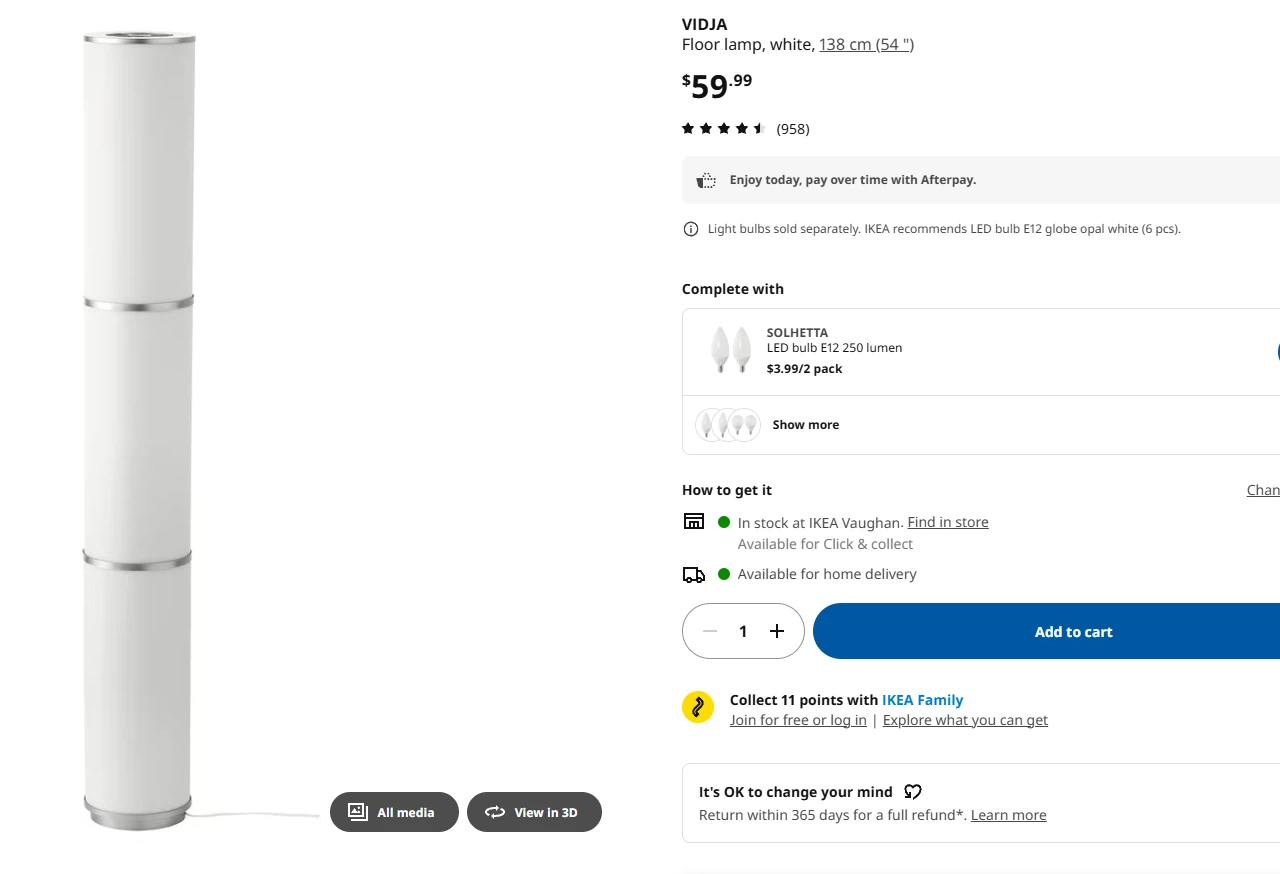This screenshot has height=874, width=1280.
Task: Click 'Available for home delivery' text
Action: pyautogui.click(x=827, y=574)
